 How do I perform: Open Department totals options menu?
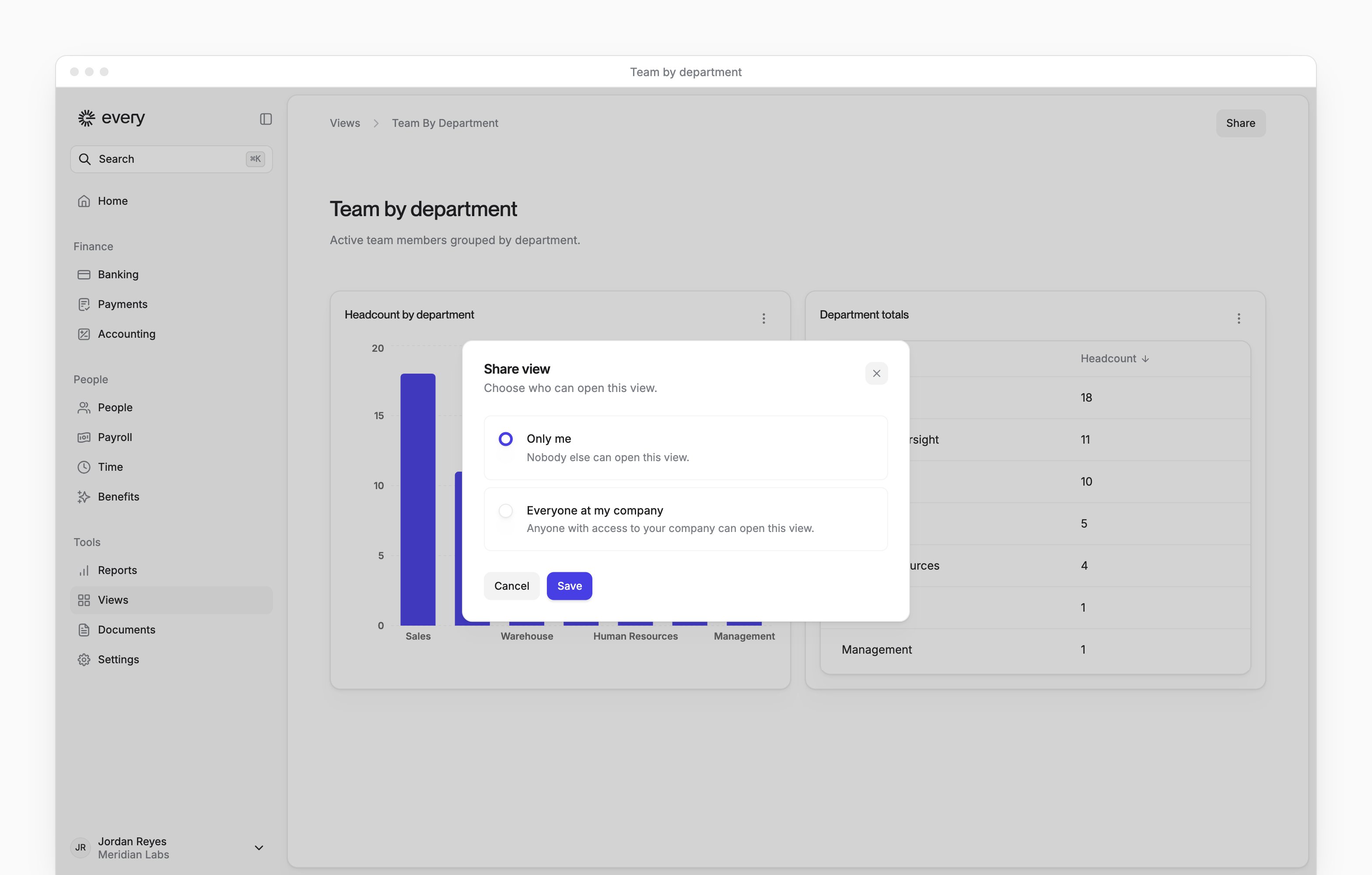[1239, 318]
